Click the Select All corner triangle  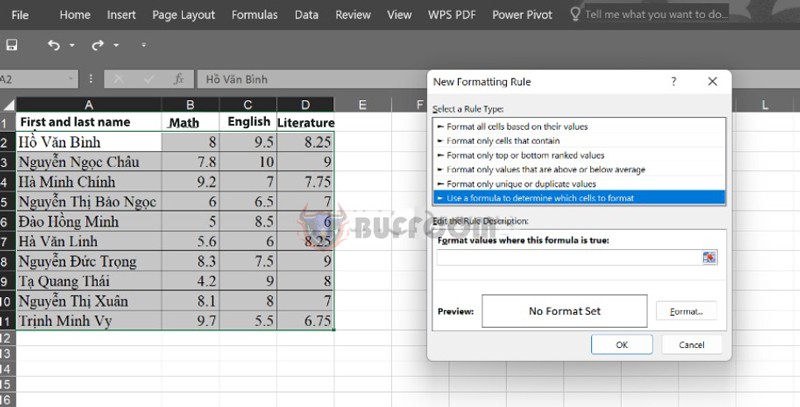pyautogui.click(x=9, y=105)
